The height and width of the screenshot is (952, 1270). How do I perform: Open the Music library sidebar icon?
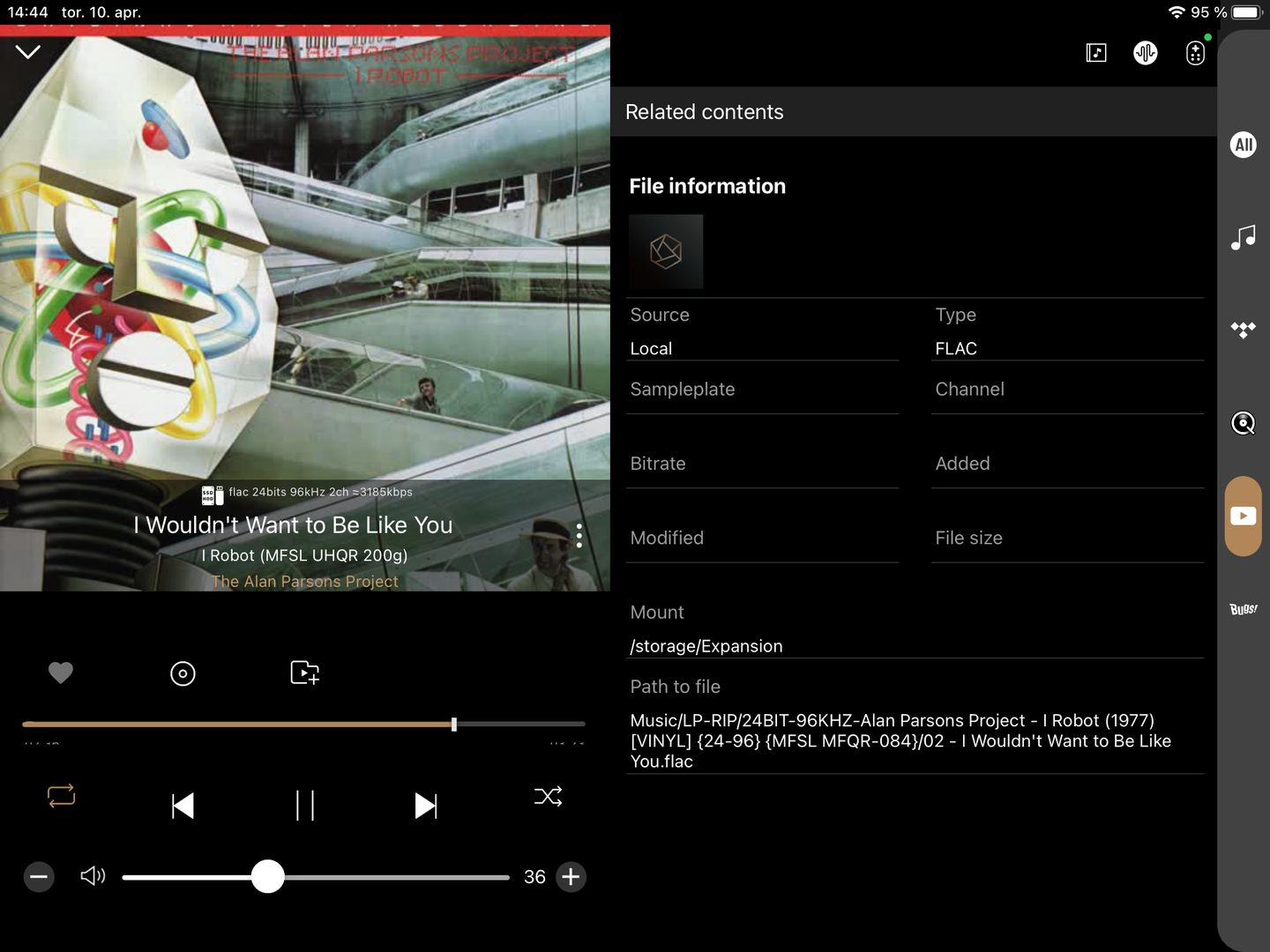click(x=1244, y=237)
